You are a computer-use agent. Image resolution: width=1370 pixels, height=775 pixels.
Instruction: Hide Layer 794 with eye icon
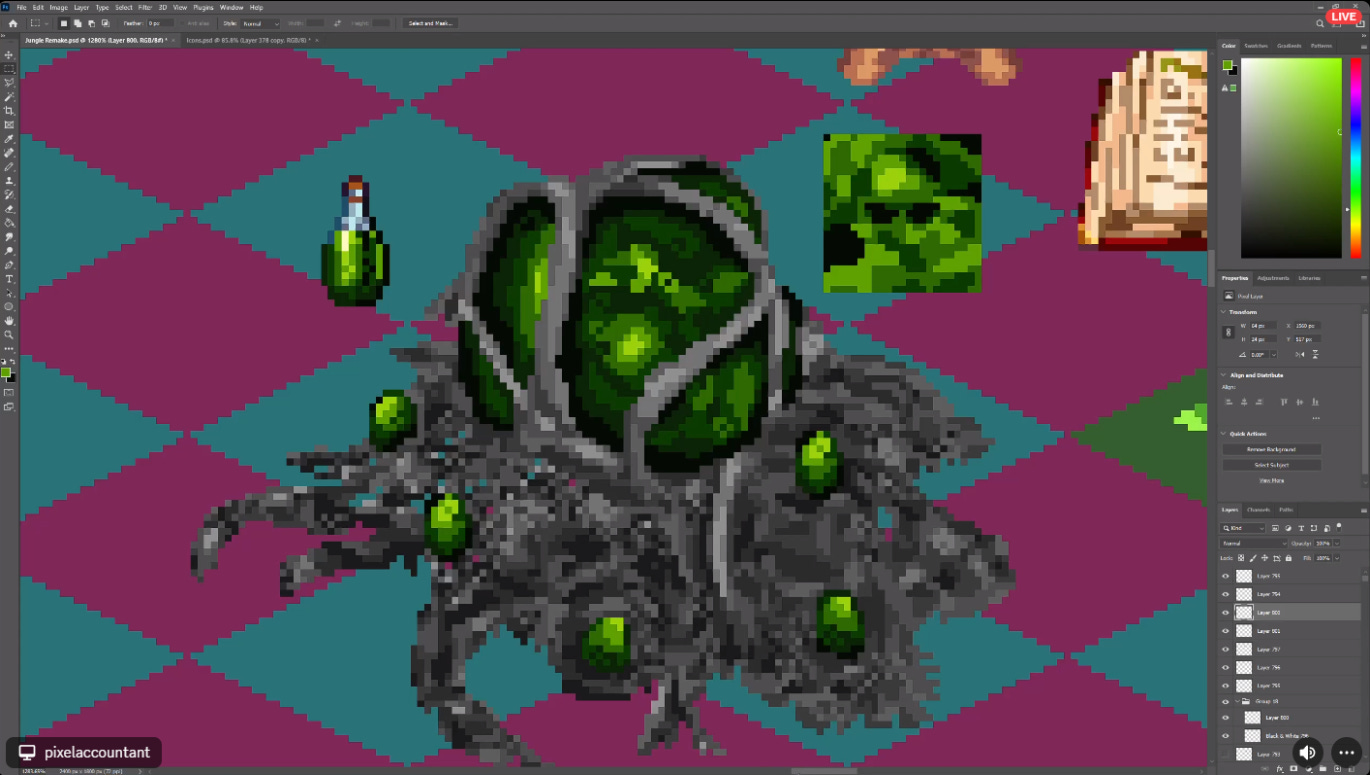1225,594
